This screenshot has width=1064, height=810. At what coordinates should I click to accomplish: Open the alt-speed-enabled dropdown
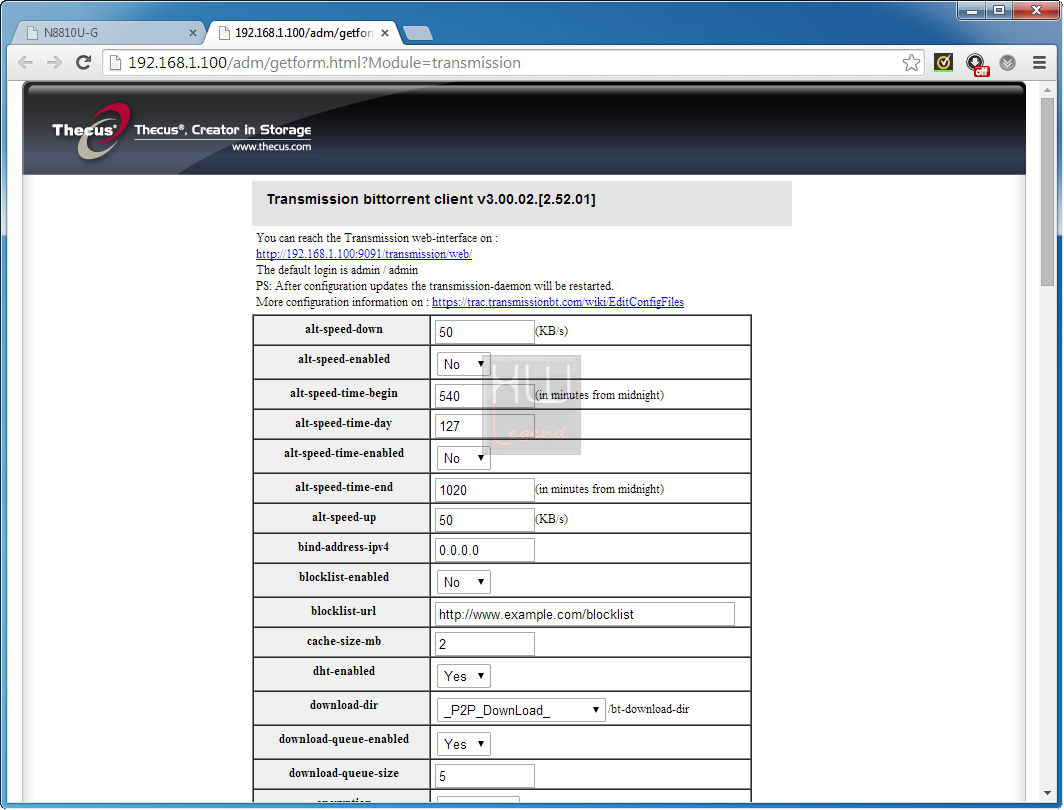pyautogui.click(x=463, y=364)
